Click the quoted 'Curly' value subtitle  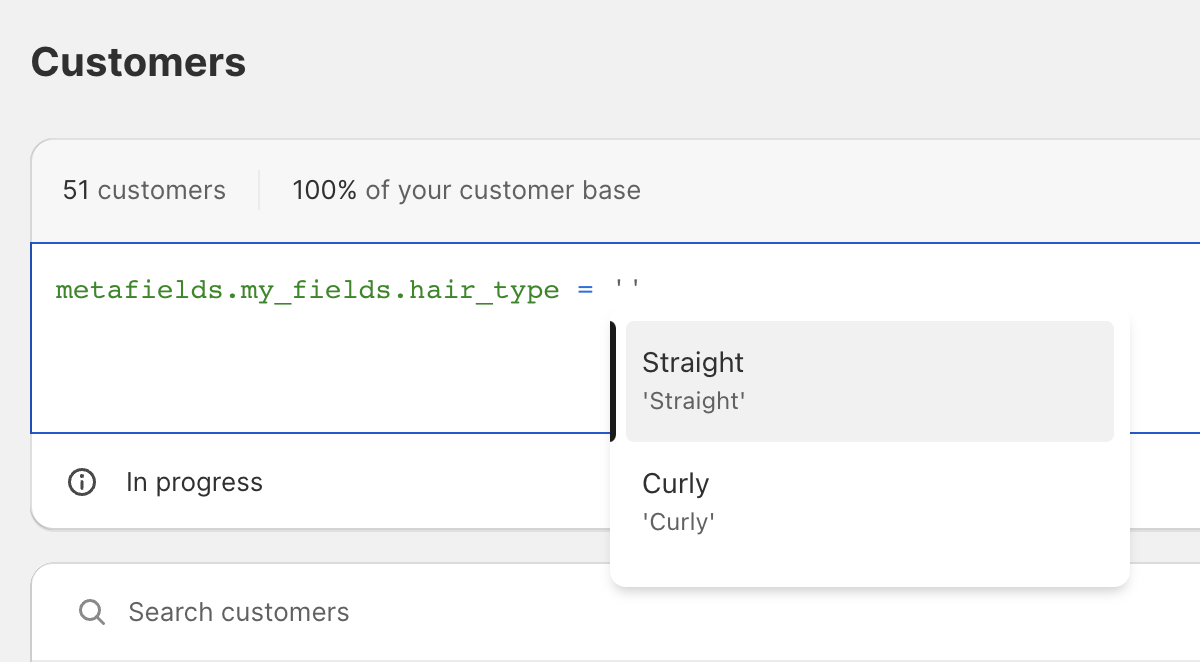[678, 521]
